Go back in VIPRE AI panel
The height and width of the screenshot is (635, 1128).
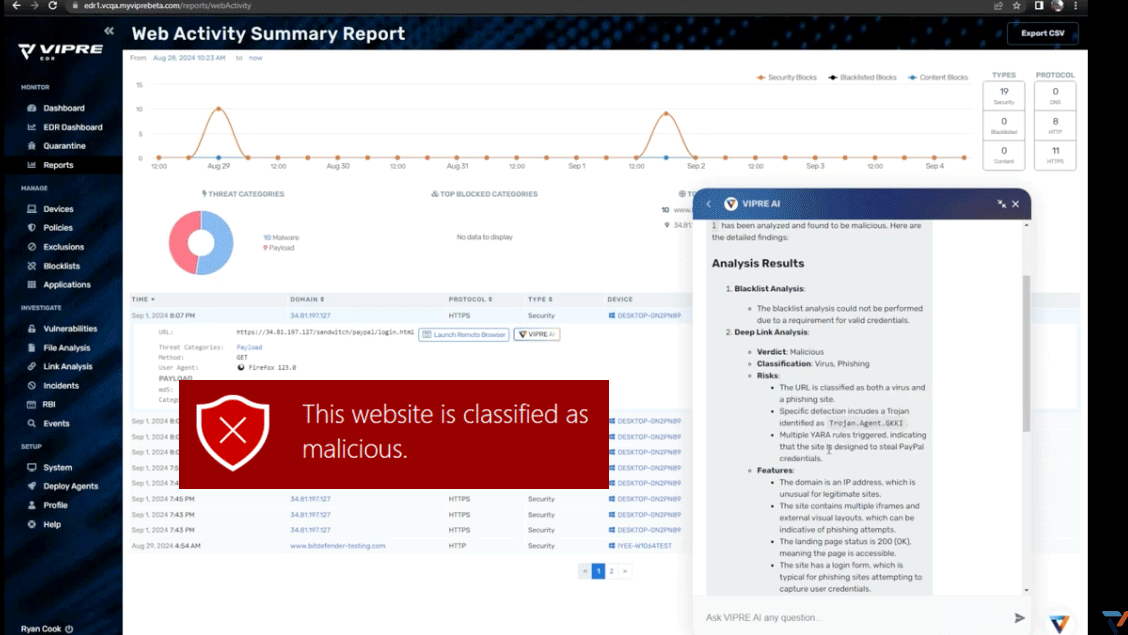click(x=709, y=204)
